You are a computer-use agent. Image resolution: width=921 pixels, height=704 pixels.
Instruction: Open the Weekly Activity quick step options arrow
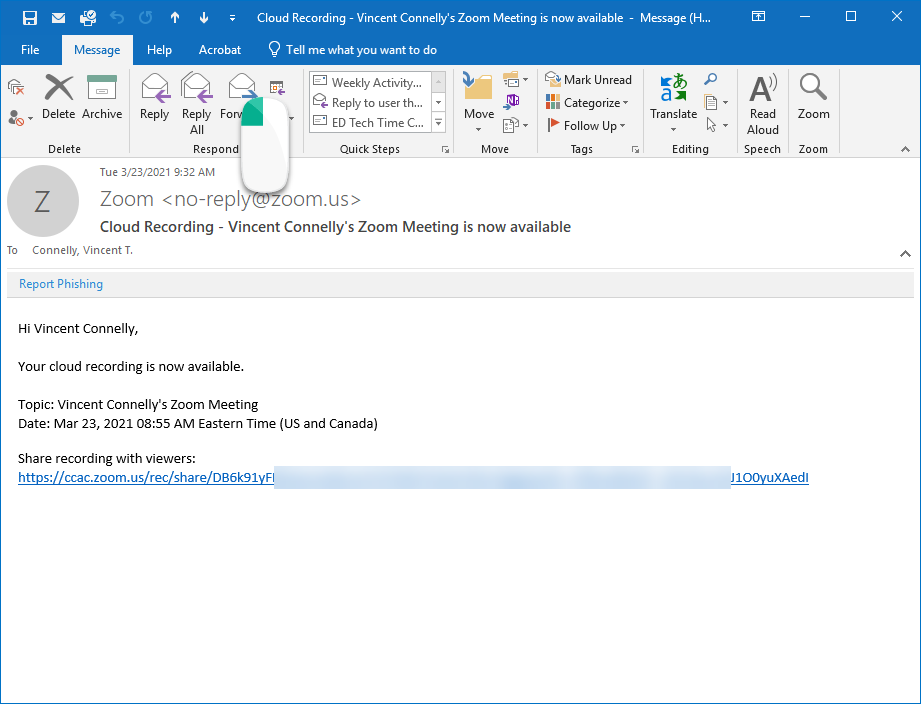pyautogui.click(x=437, y=82)
